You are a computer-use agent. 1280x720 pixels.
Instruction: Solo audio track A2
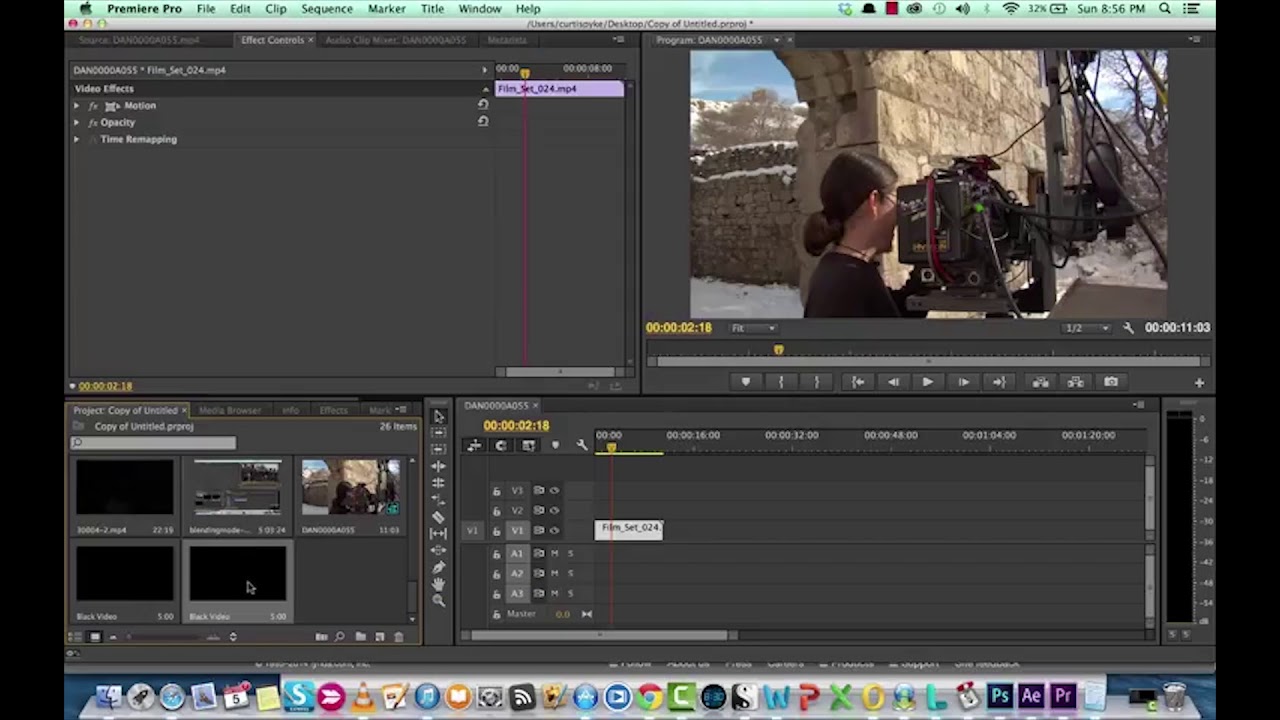(571, 574)
